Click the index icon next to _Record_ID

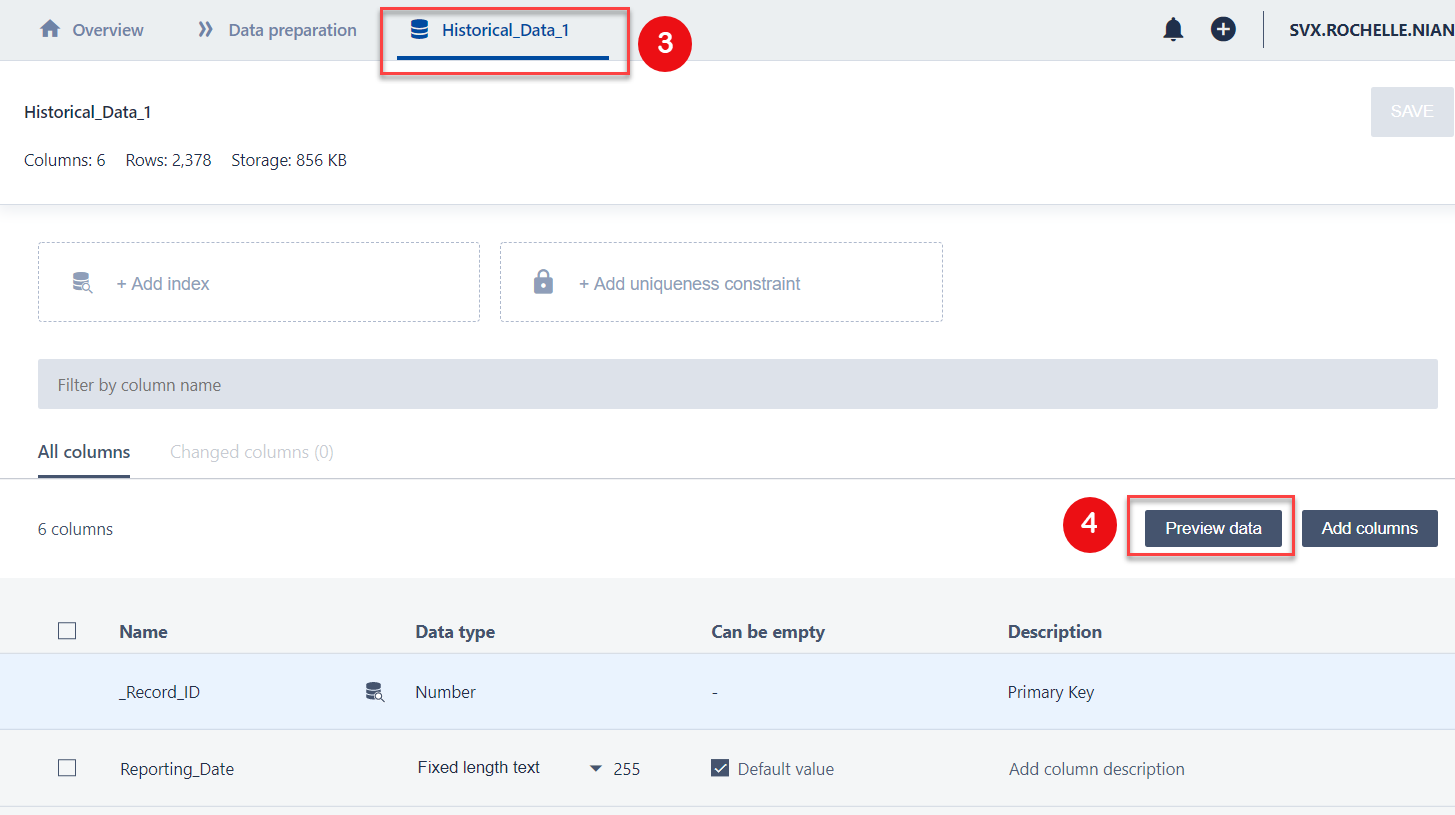coord(375,692)
